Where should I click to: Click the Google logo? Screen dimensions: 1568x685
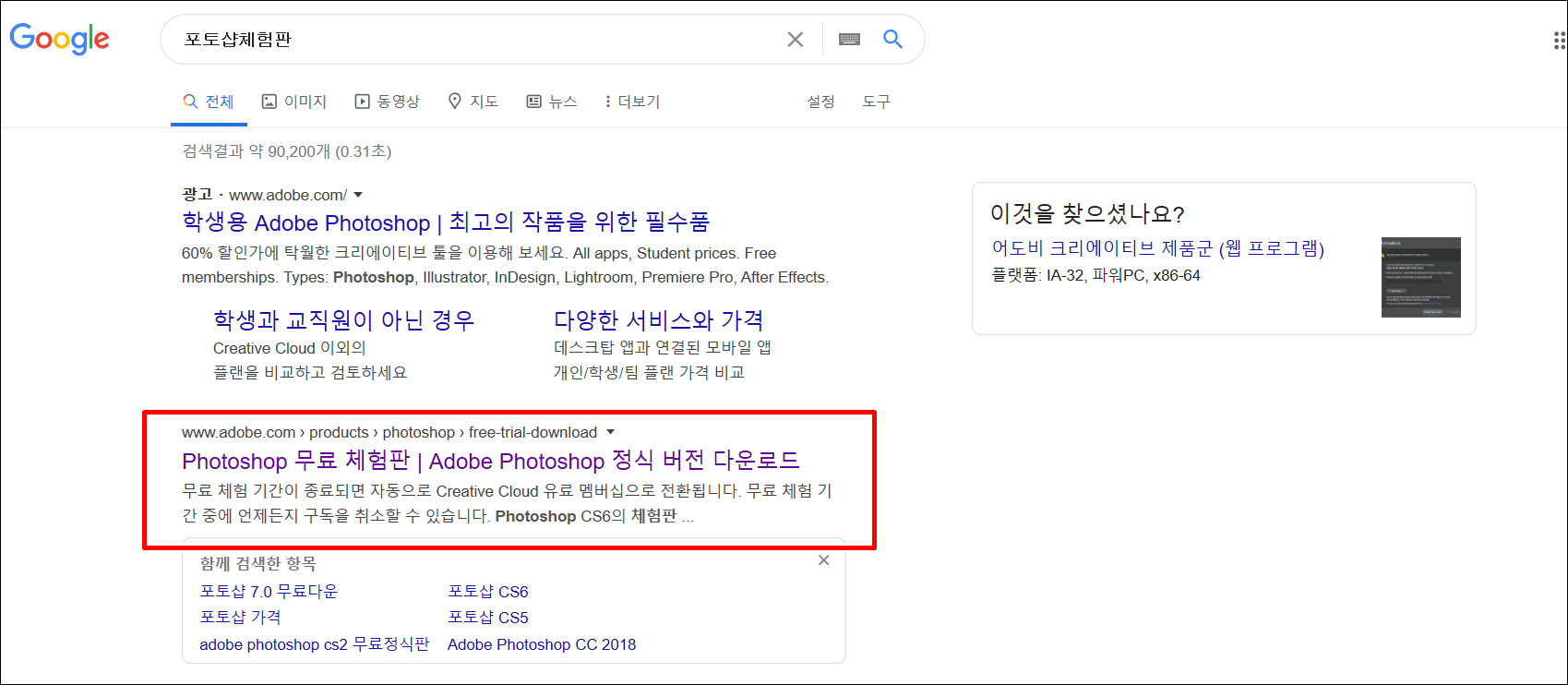[60, 39]
